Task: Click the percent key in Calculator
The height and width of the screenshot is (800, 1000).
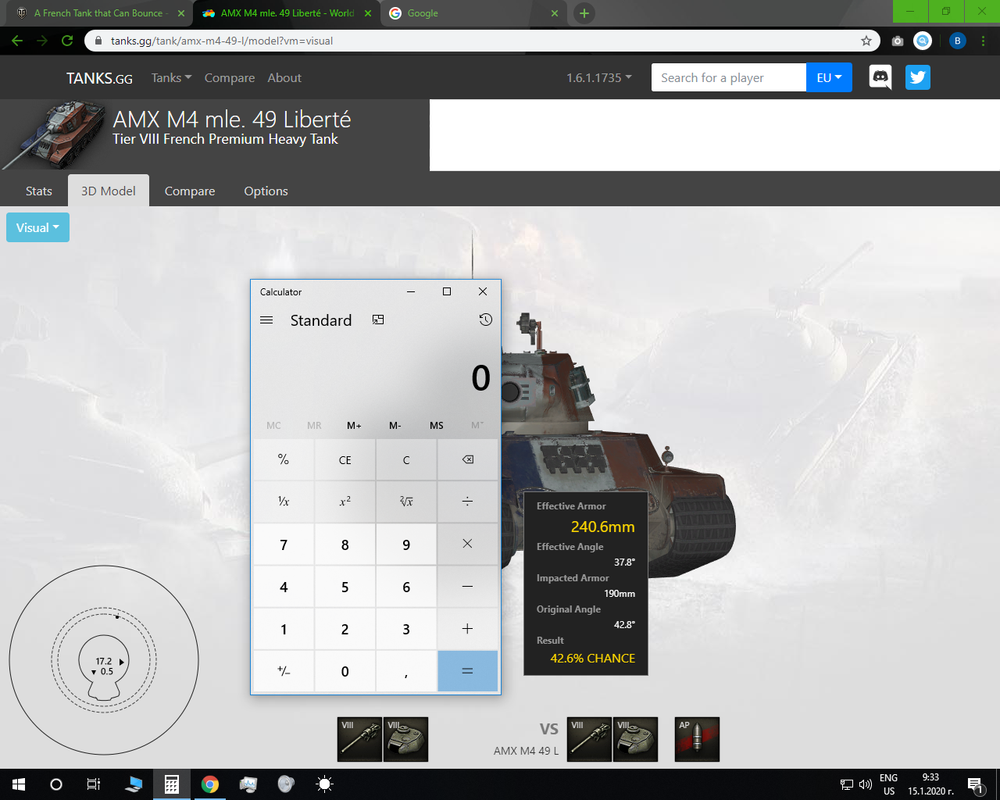Action: point(283,459)
